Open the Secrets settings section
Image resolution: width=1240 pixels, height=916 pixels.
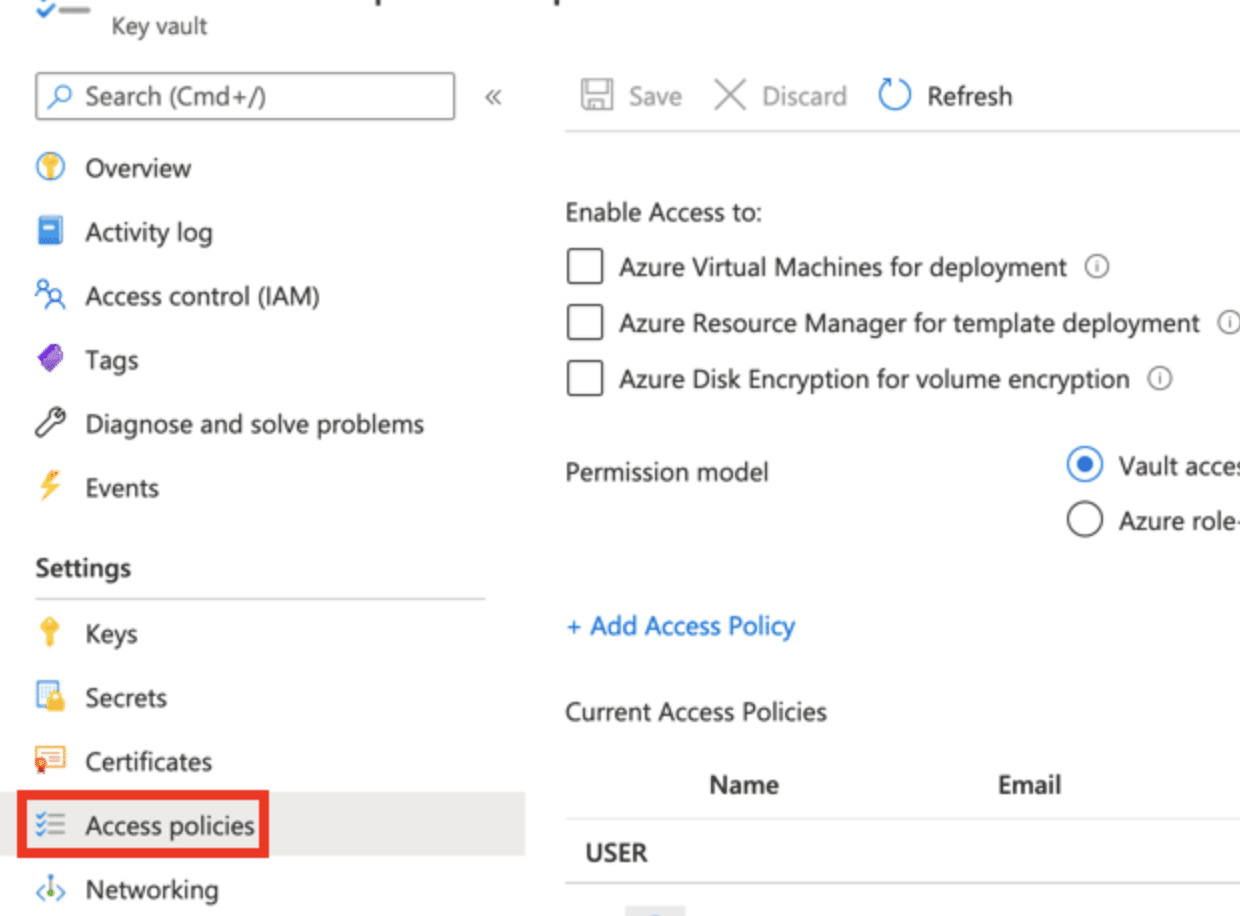126,697
